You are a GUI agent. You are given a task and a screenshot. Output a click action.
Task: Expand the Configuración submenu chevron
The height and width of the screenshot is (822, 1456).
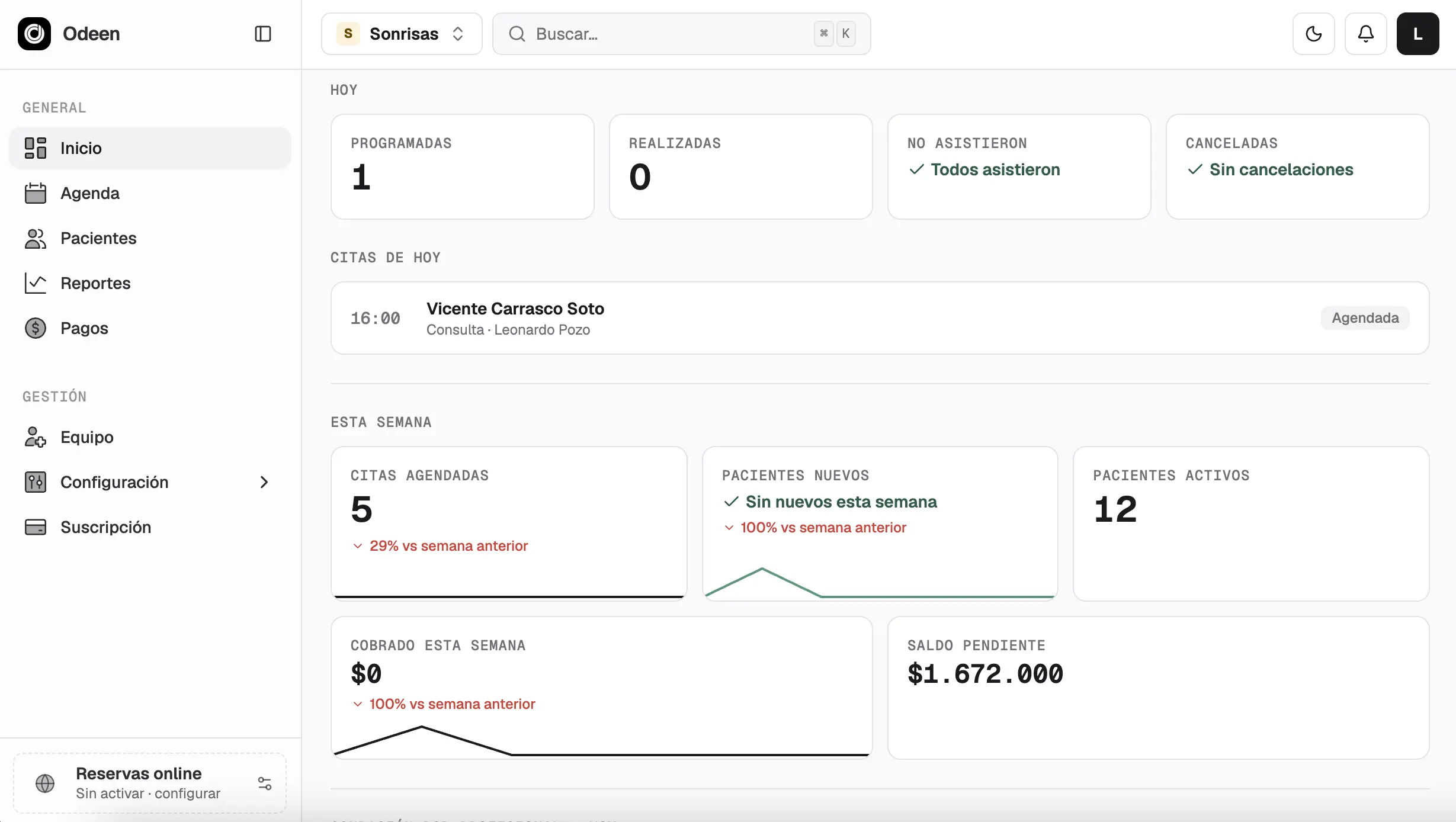pos(264,482)
